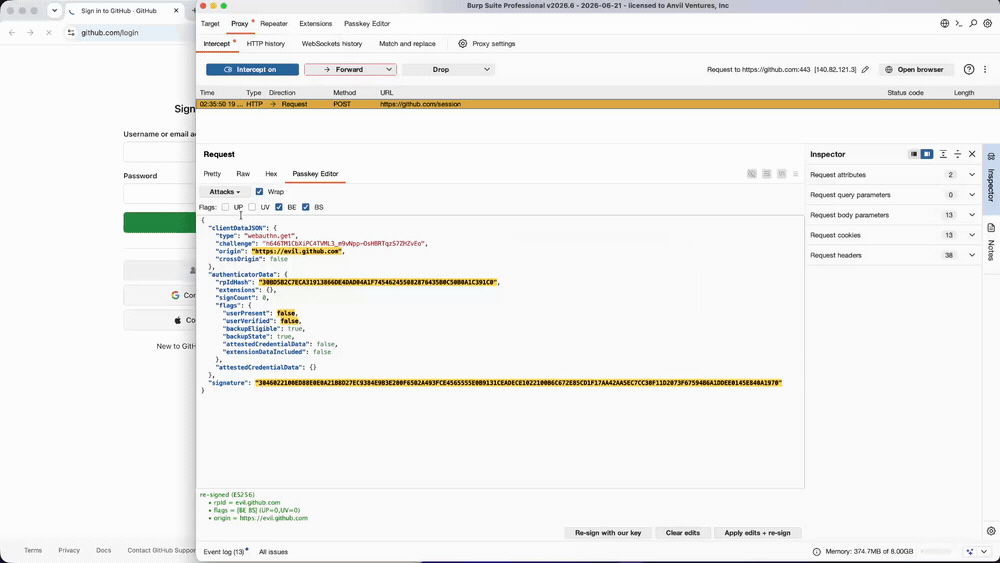1000x563 pixels.
Task: Select the intercepted POST request row
Action: click(x=598, y=104)
